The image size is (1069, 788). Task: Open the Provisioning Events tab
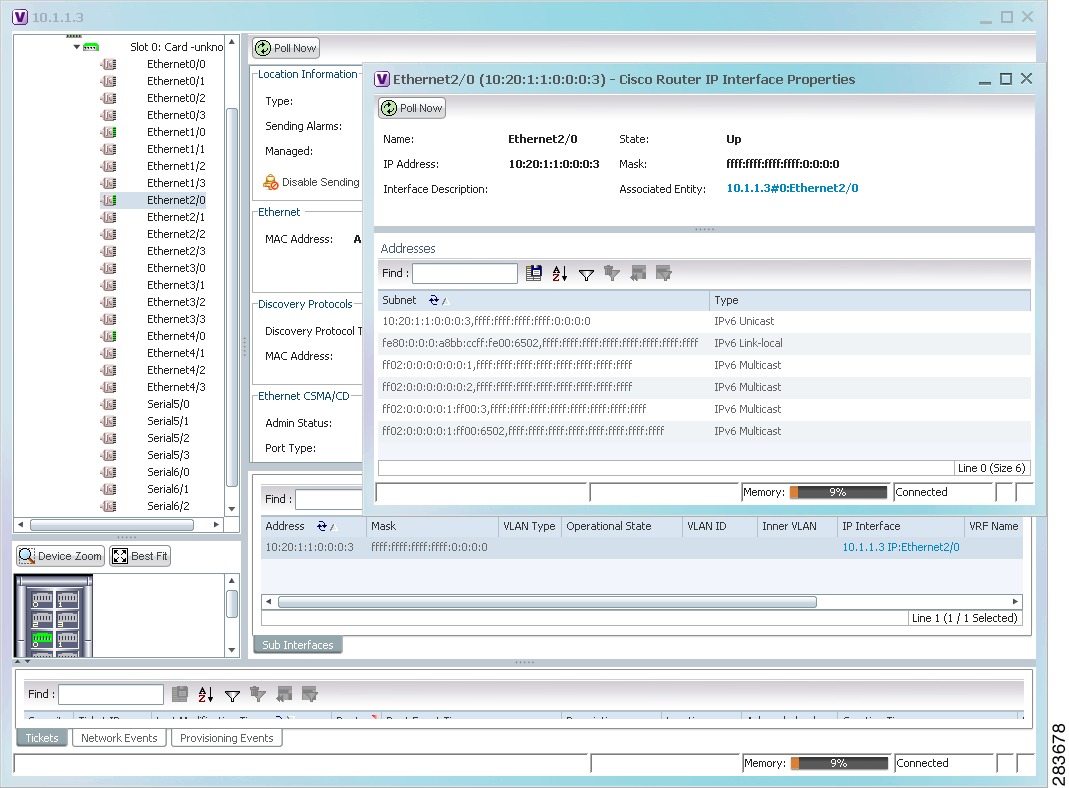coord(226,738)
